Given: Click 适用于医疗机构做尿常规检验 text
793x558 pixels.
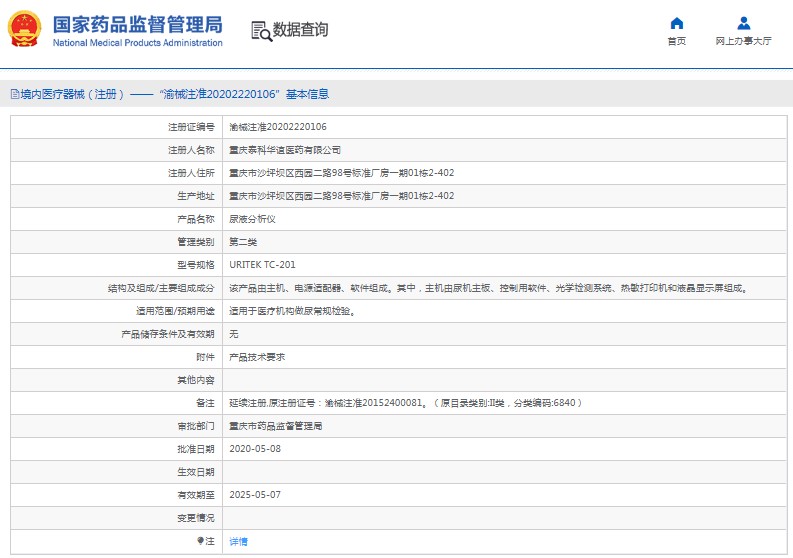Looking at the screenshot, I should (290, 311).
